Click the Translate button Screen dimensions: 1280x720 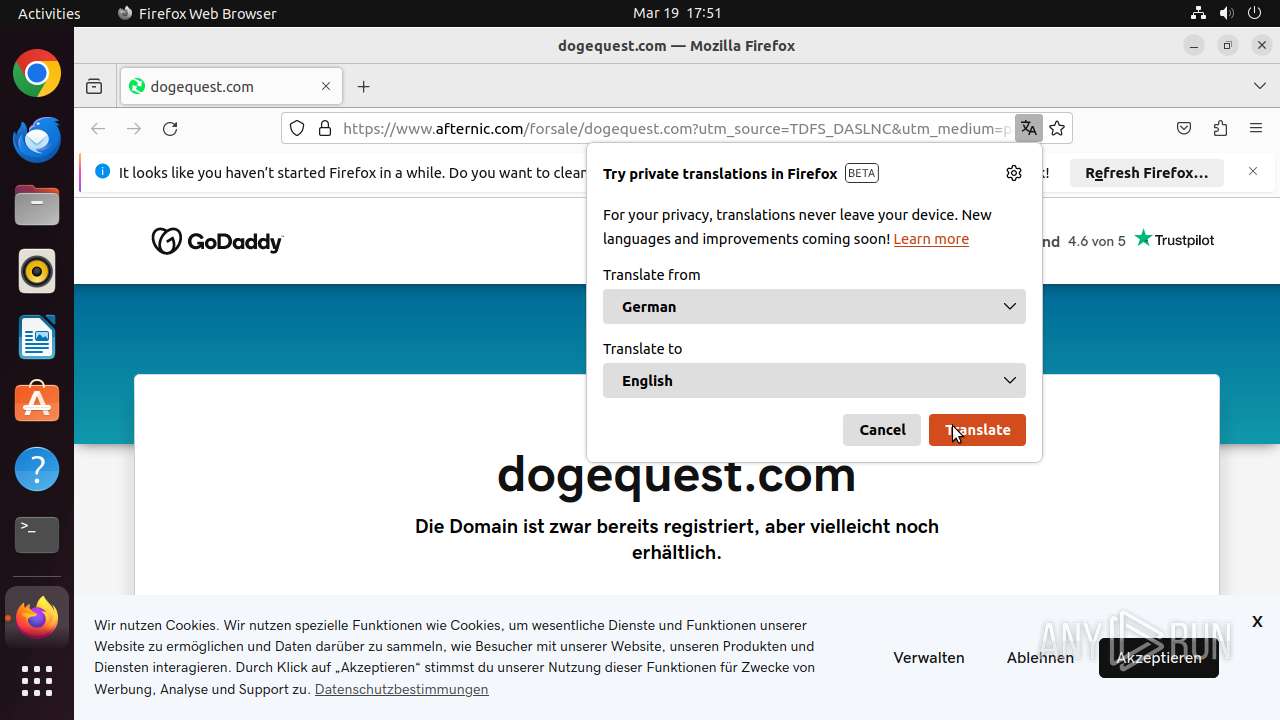(977, 430)
